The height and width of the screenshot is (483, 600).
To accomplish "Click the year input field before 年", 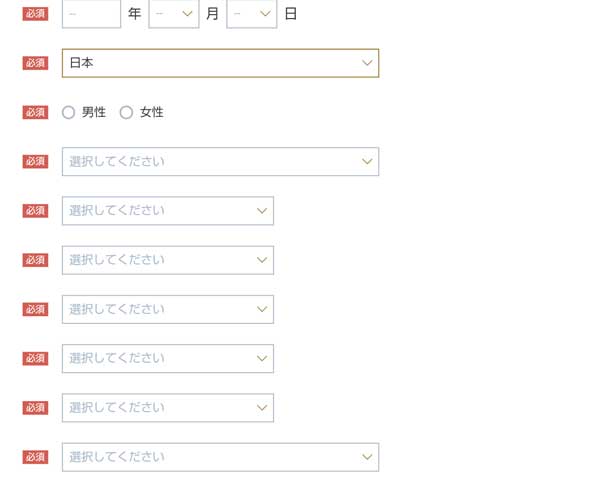I will coord(91,14).
